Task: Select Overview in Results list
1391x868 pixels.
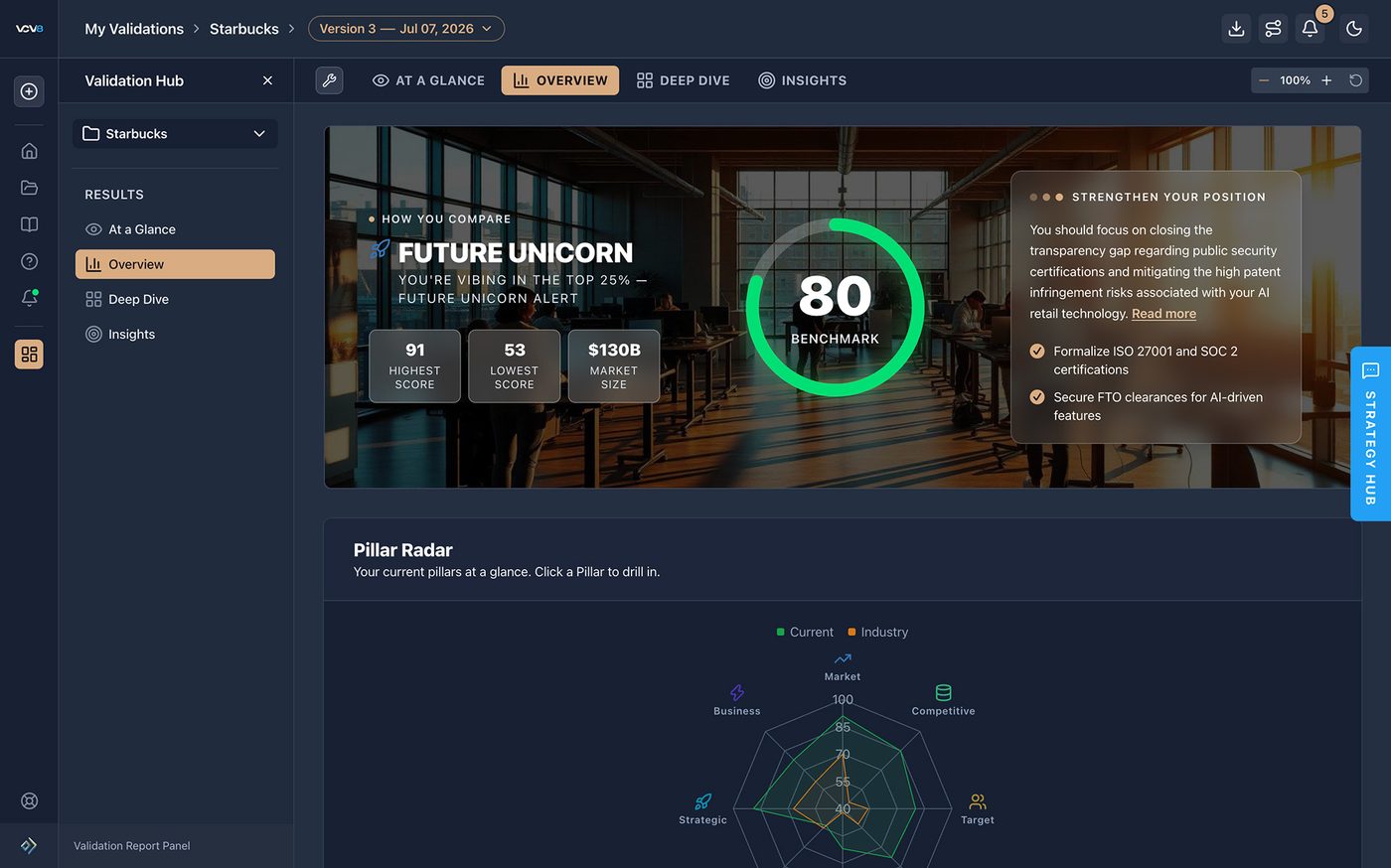Action: click(x=175, y=264)
